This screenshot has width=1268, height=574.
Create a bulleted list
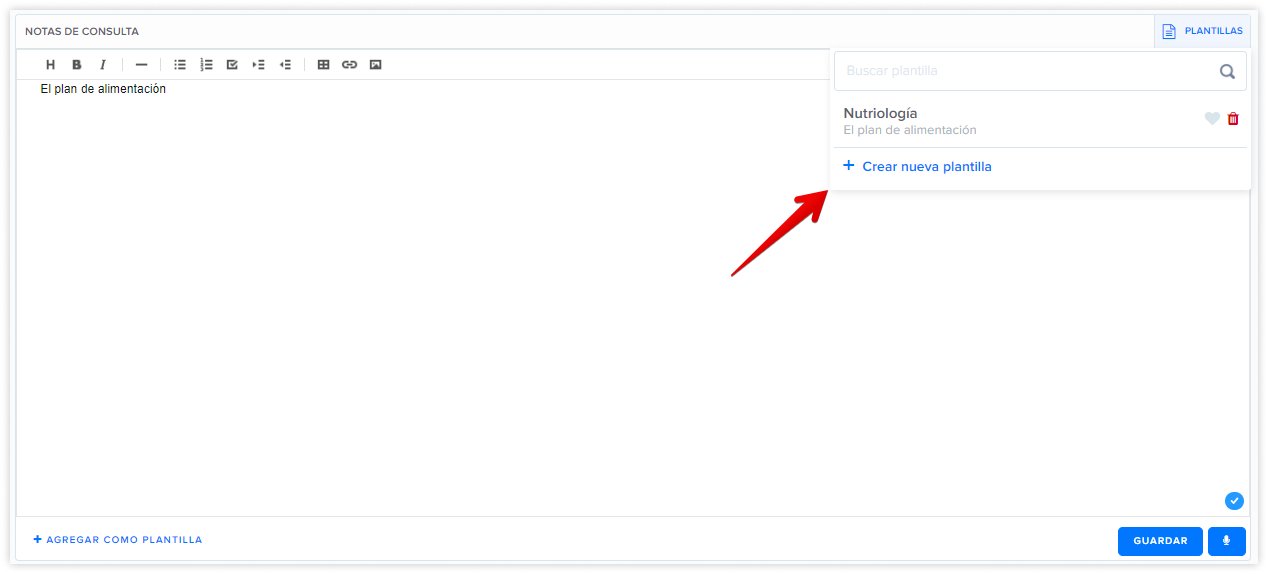(x=180, y=65)
